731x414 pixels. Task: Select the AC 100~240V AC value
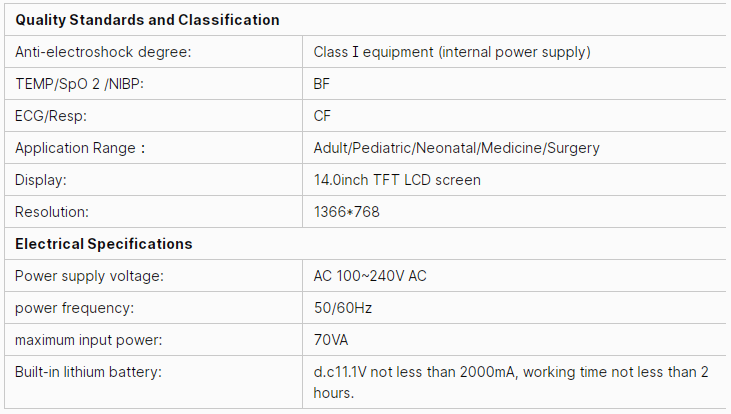click(x=370, y=276)
